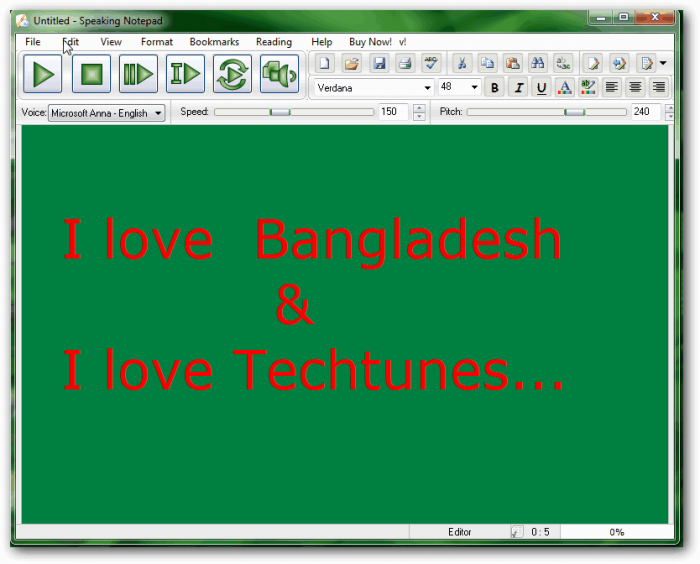Create a new blank document
The width and height of the screenshot is (700, 564).
pos(325,63)
